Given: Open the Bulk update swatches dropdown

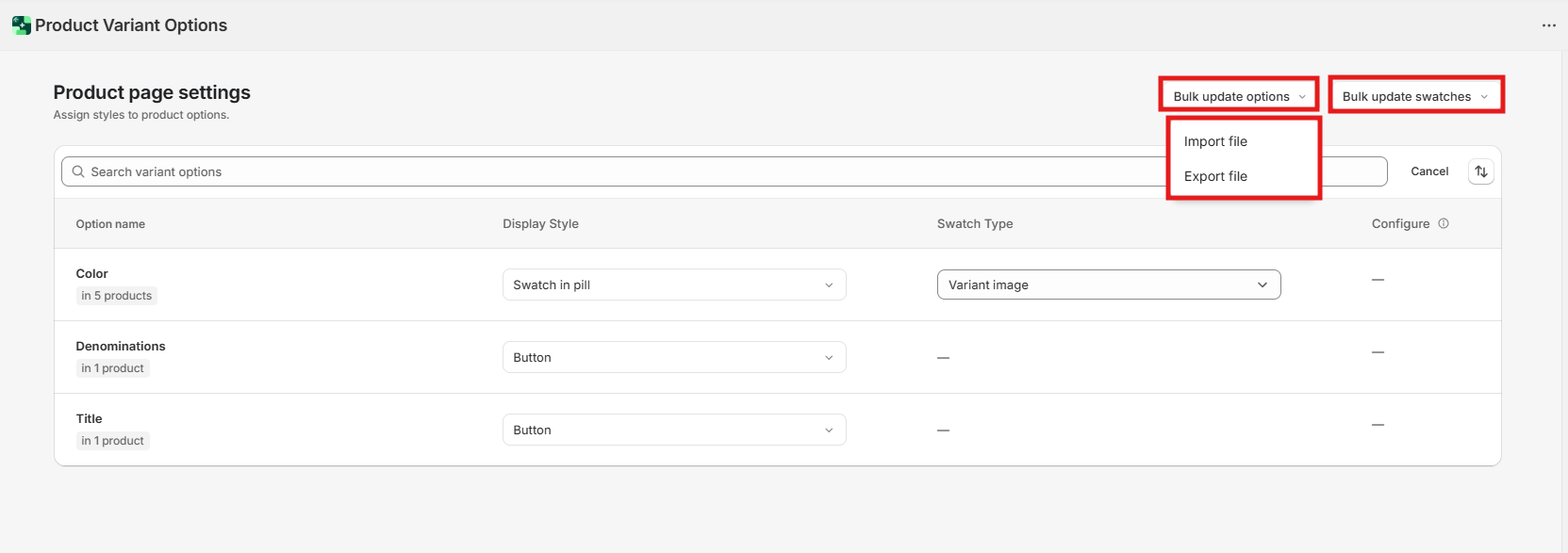Looking at the screenshot, I should (1414, 96).
